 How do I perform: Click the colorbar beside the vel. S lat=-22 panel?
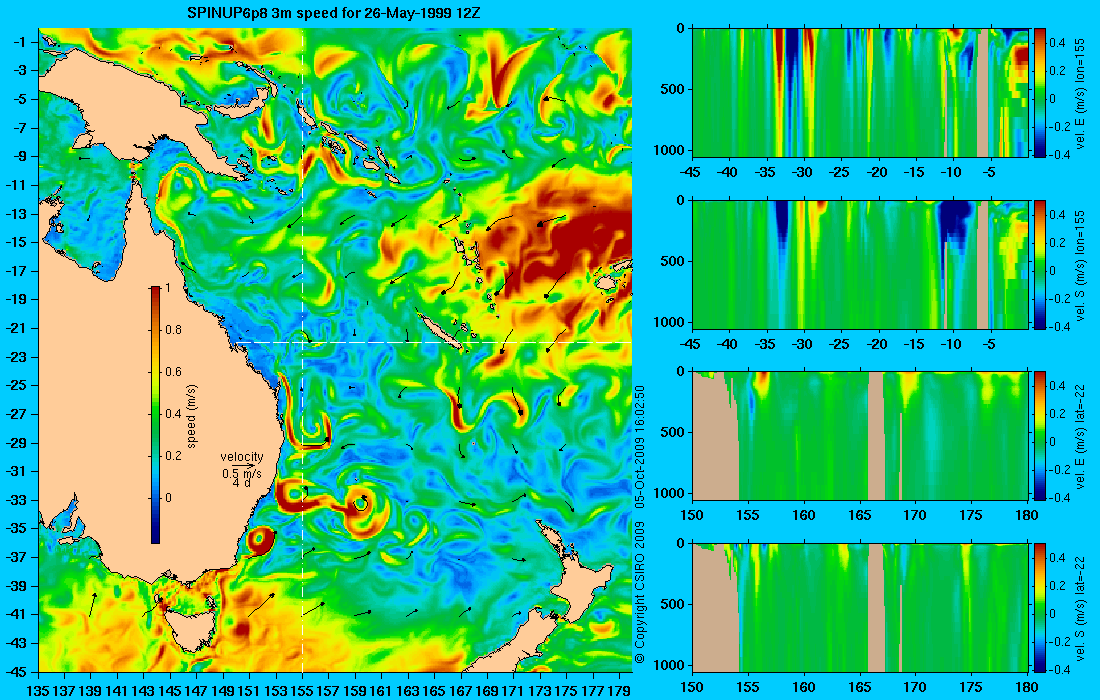click(1040, 607)
